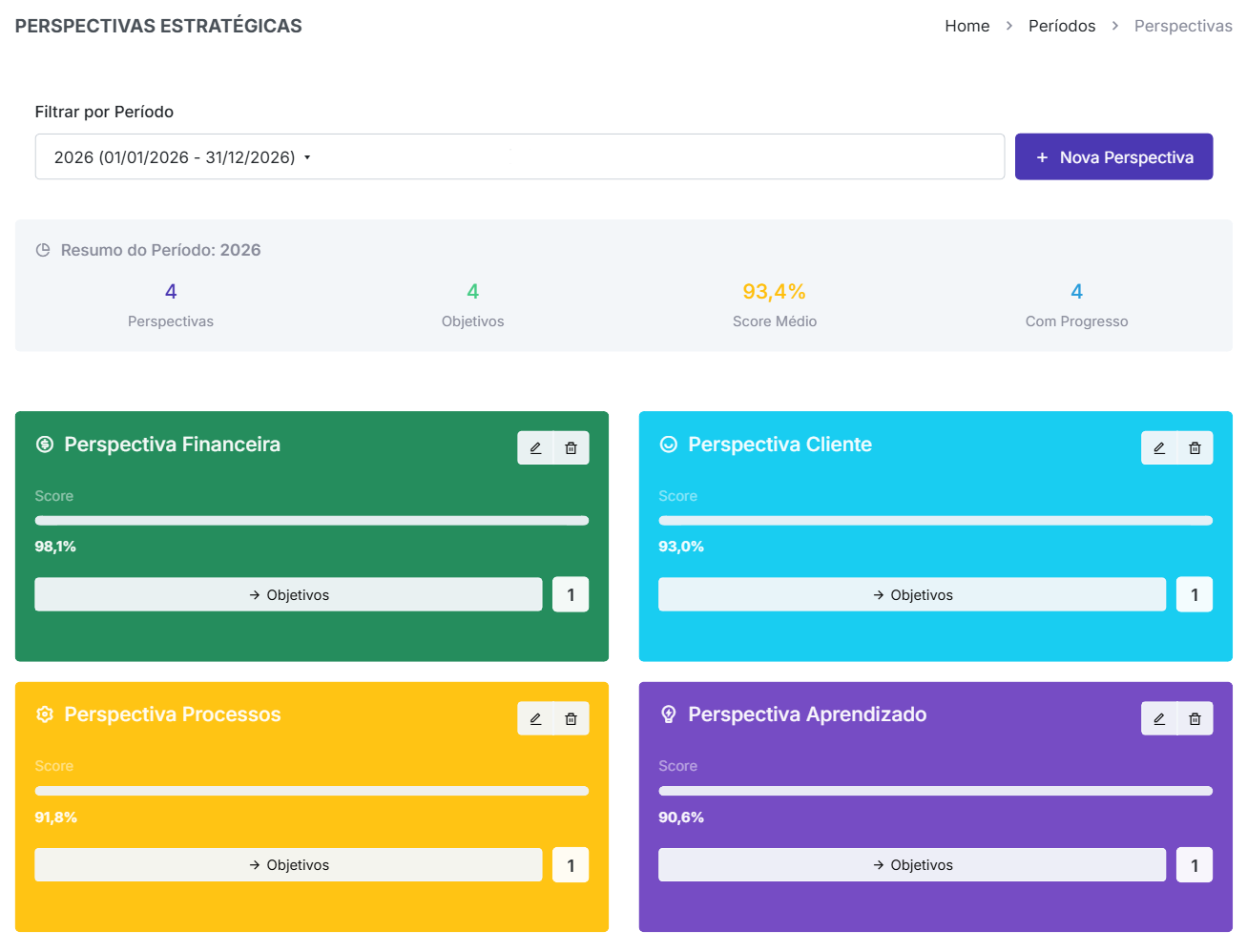This screenshot has height=952, width=1247.
Task: Click the objective count badge in Perspectiva Aprendizado
Action: click(x=1195, y=865)
